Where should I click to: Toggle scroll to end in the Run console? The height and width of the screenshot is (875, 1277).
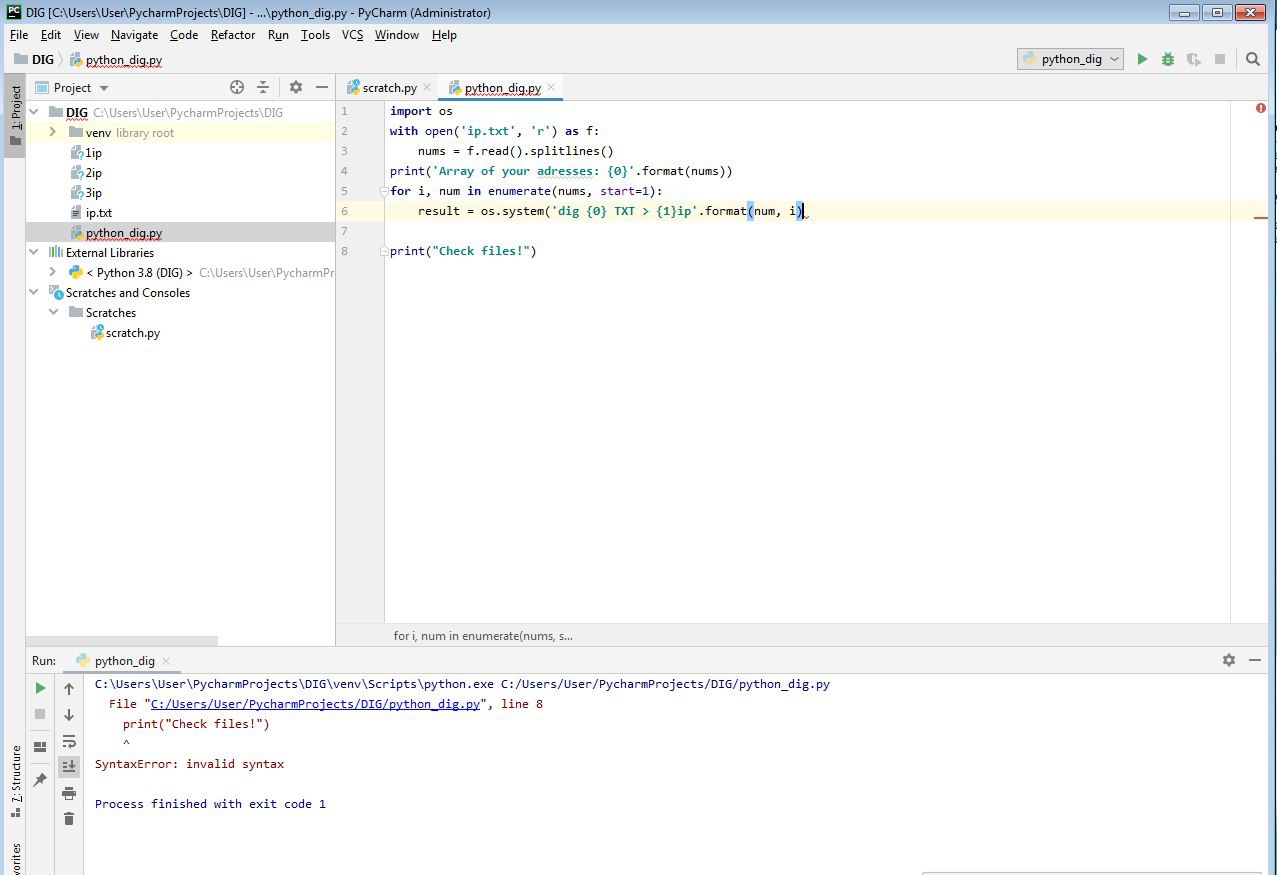pos(69,767)
